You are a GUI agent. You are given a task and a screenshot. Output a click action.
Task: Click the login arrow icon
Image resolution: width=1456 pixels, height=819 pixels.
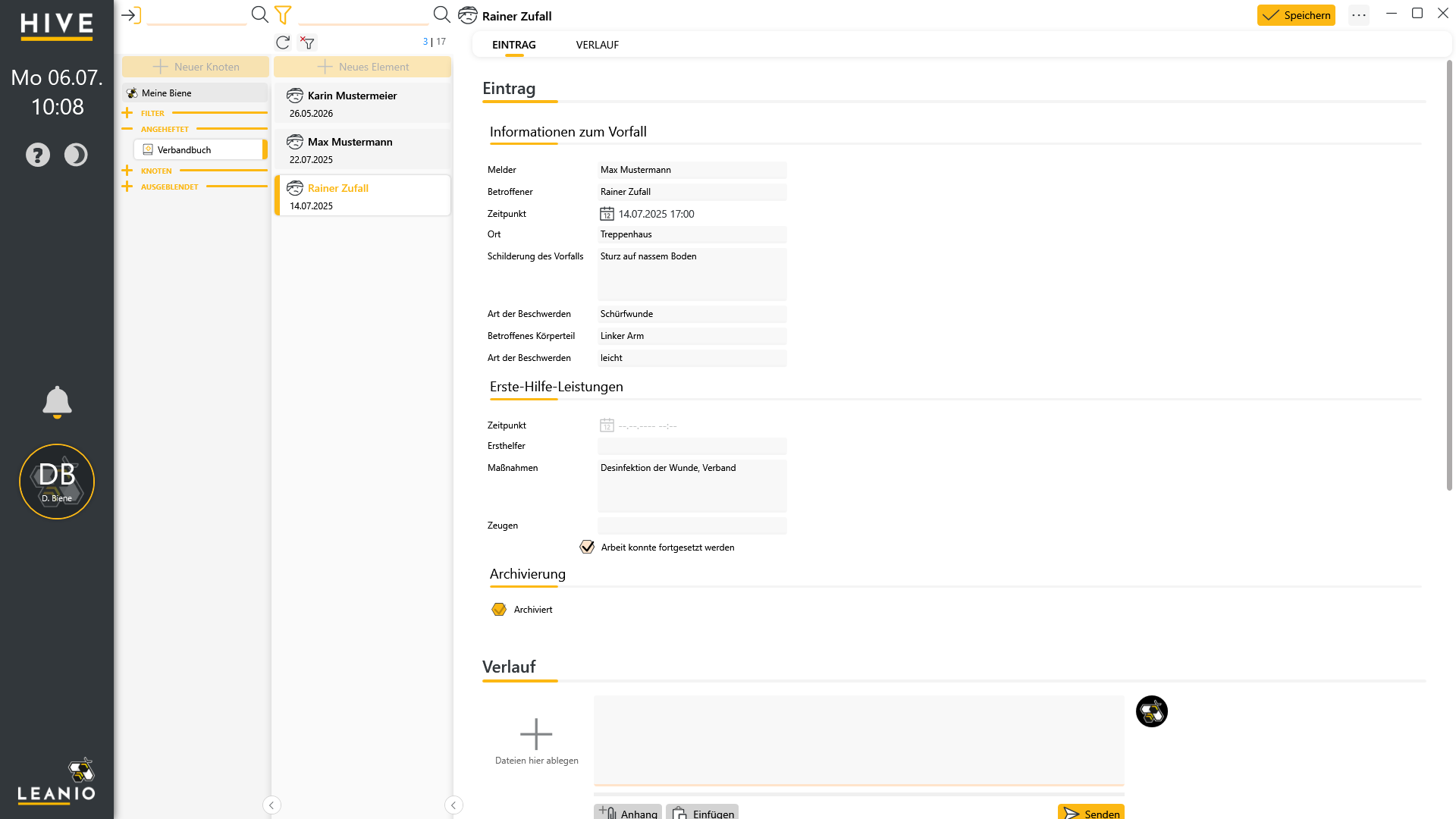(x=131, y=15)
